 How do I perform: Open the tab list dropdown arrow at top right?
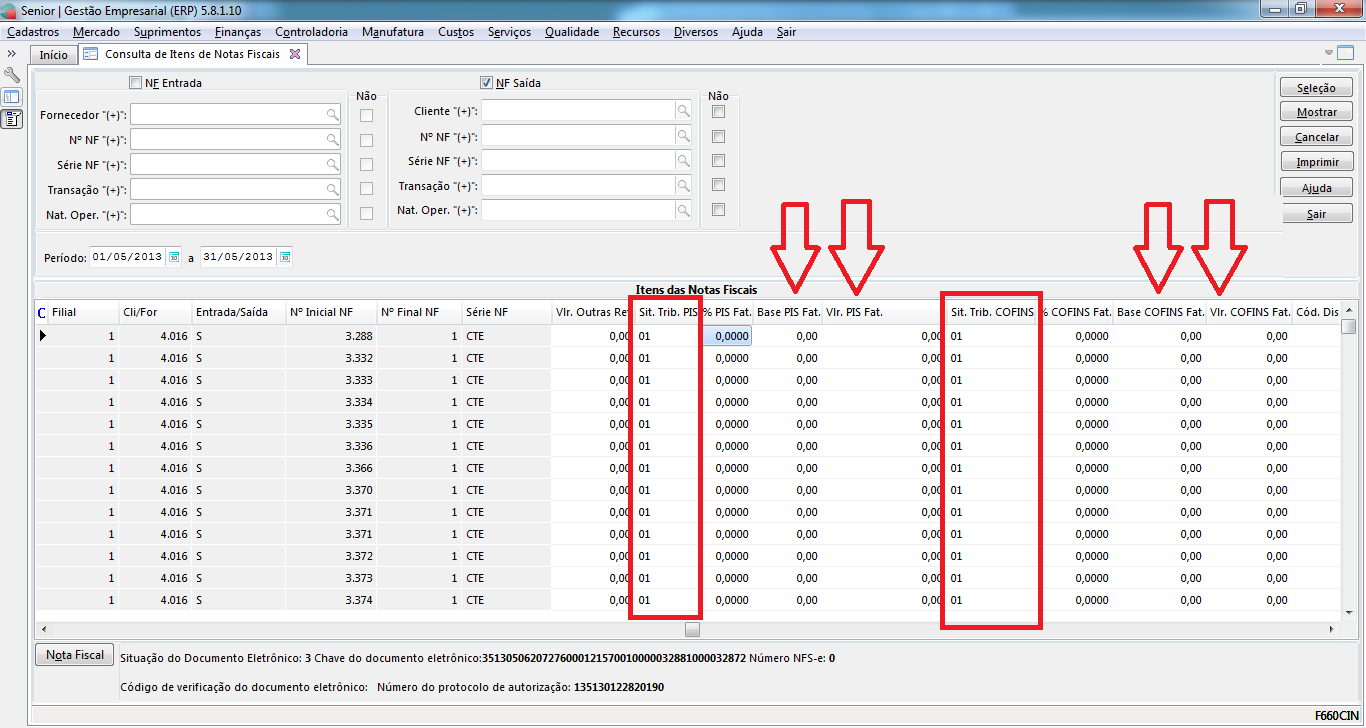1329,52
